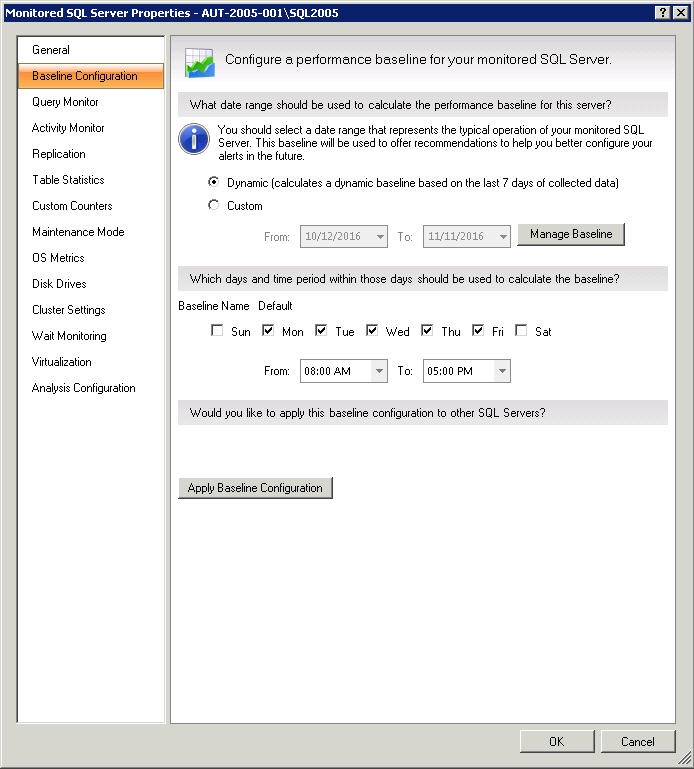Uncheck the Thu checkbox
Screen dimensions: 694x769
(x=427, y=330)
